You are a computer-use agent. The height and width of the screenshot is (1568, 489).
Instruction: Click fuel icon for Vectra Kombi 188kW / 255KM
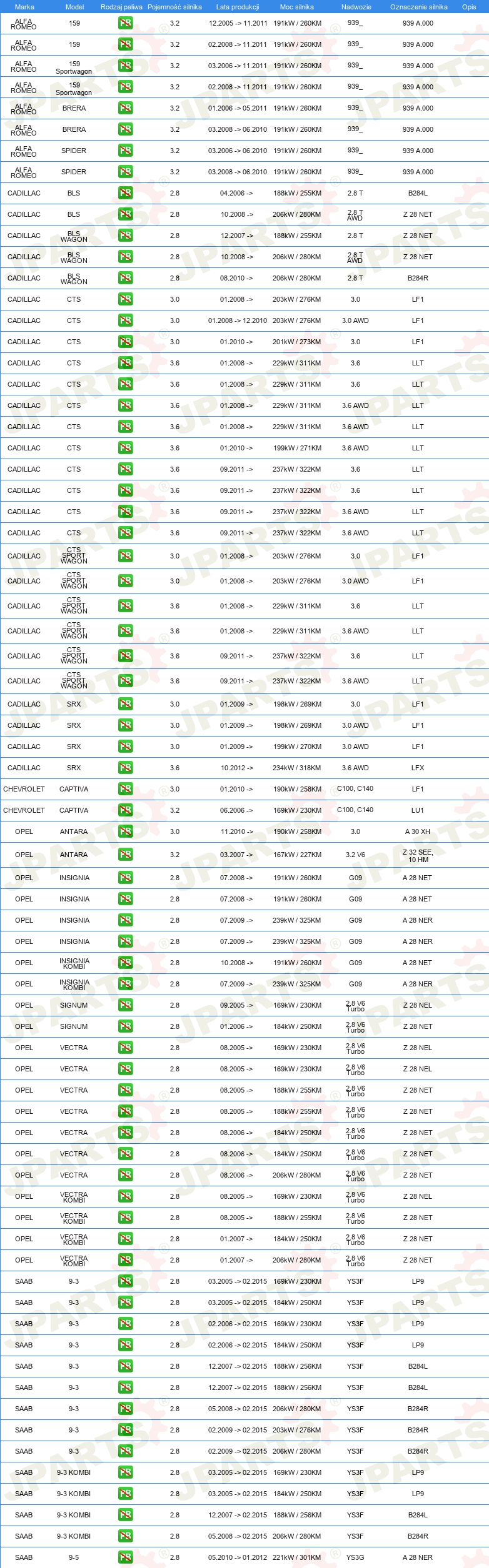click(x=125, y=1218)
